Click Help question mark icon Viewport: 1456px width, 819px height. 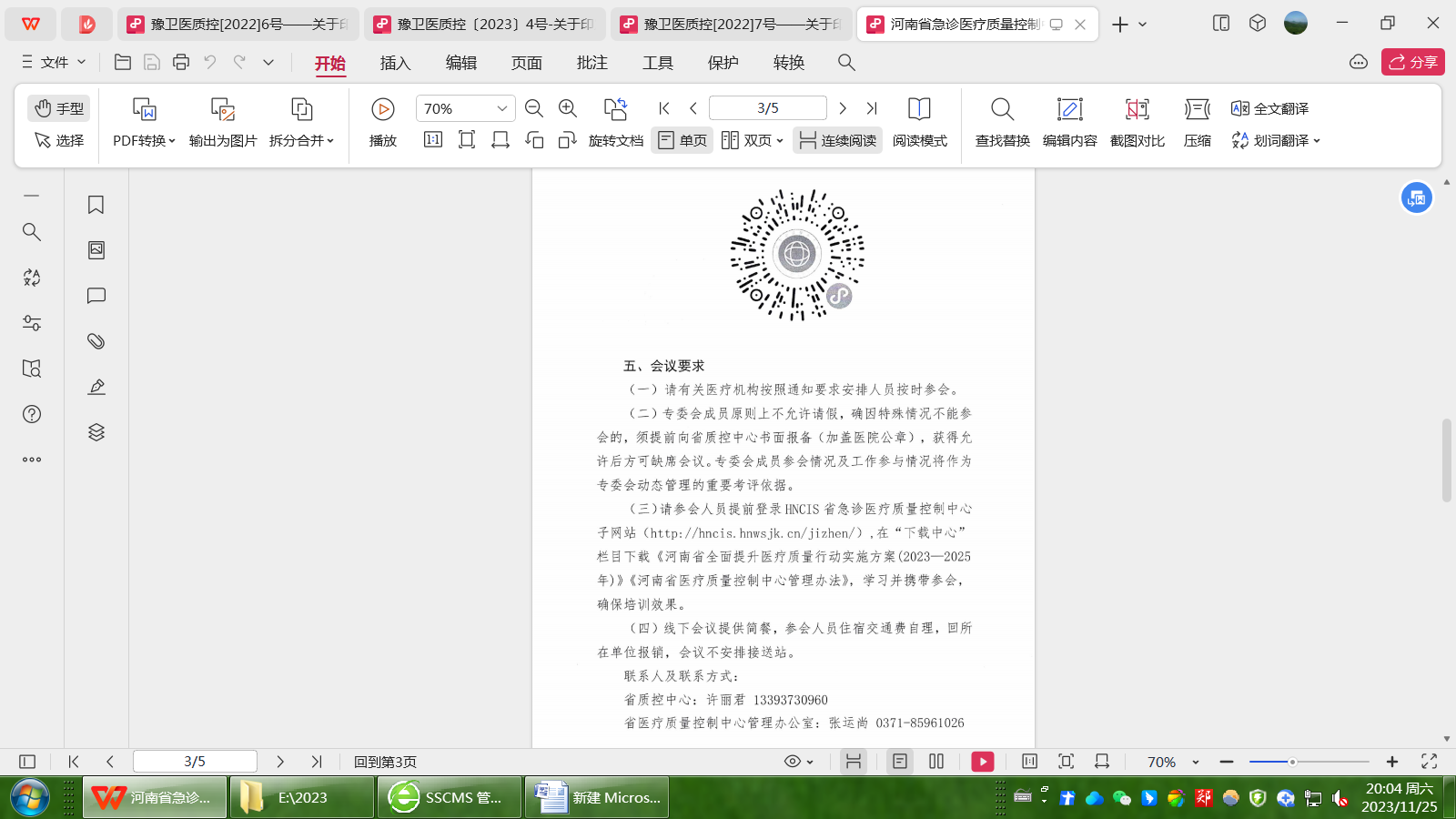point(32,414)
